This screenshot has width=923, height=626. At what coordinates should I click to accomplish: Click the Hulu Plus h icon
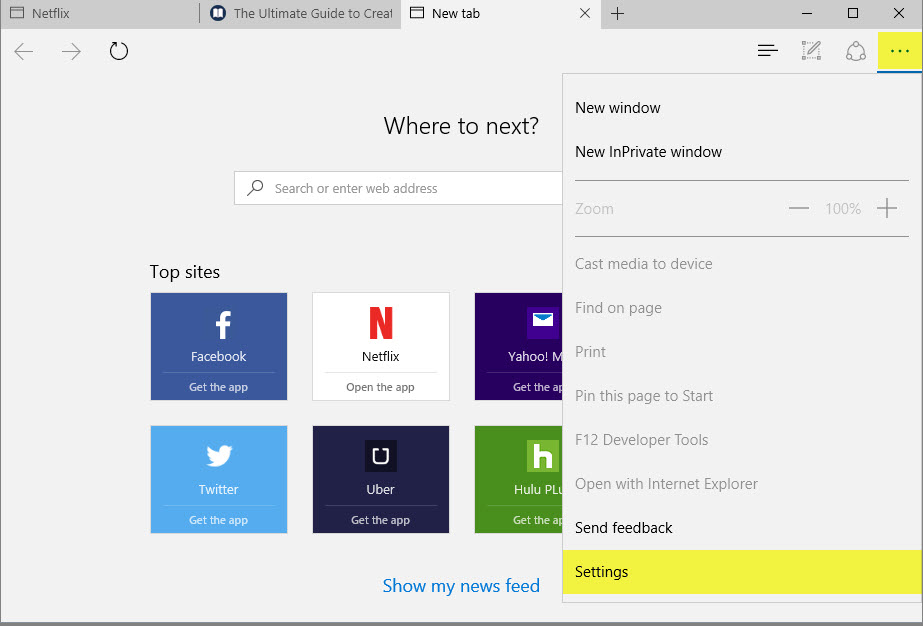click(x=542, y=456)
